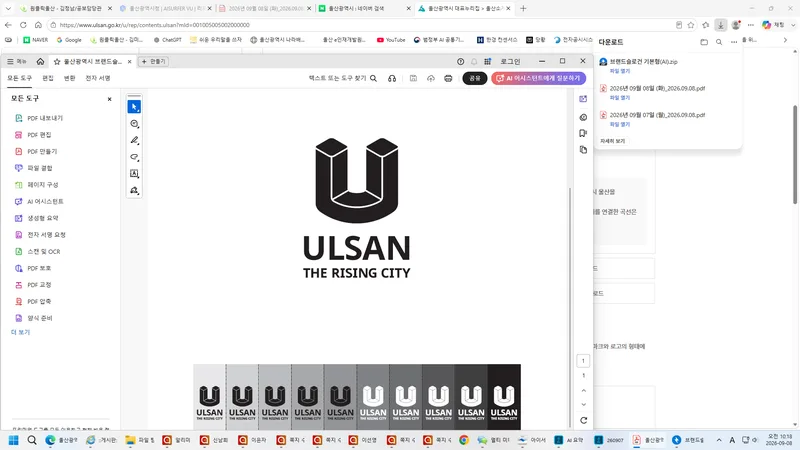Click 더 보기 in tools list

[20, 332]
